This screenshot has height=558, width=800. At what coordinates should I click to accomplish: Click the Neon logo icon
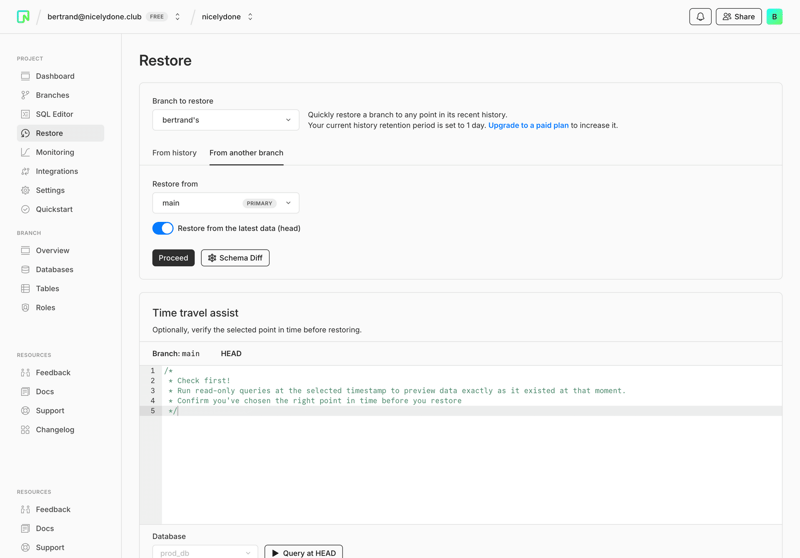[x=23, y=17]
